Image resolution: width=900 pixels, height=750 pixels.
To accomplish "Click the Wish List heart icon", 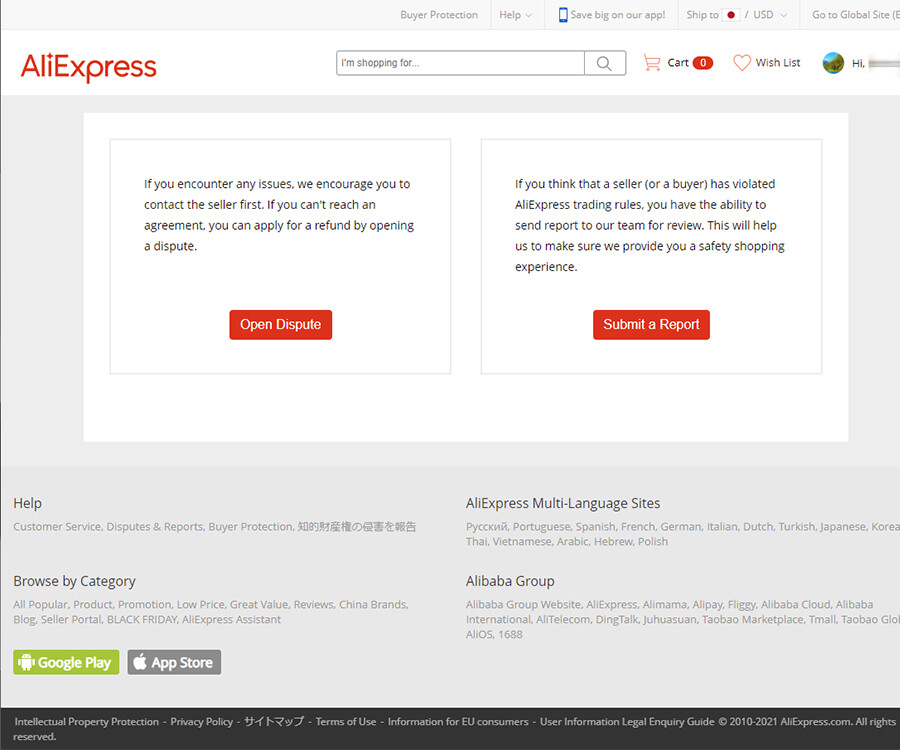I will coord(742,63).
